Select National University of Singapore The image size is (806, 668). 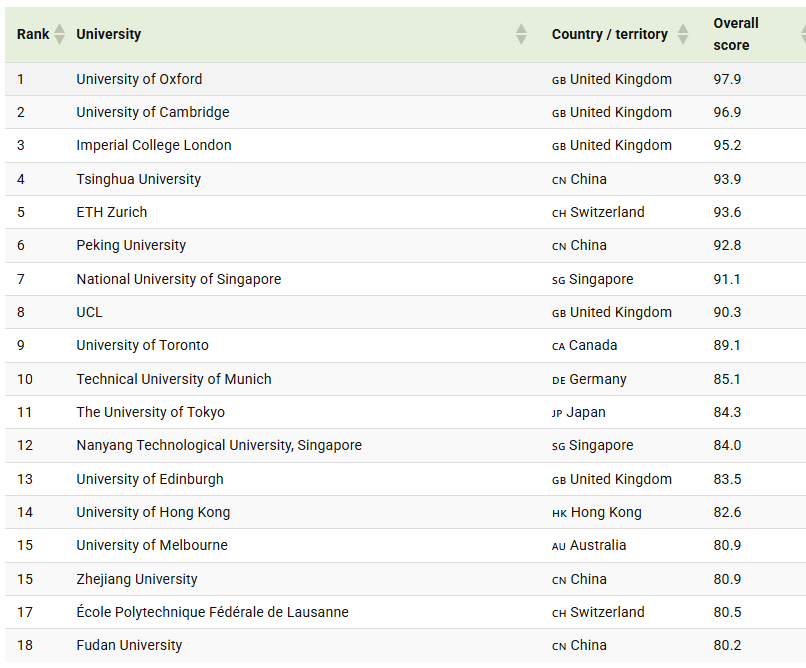pos(179,279)
